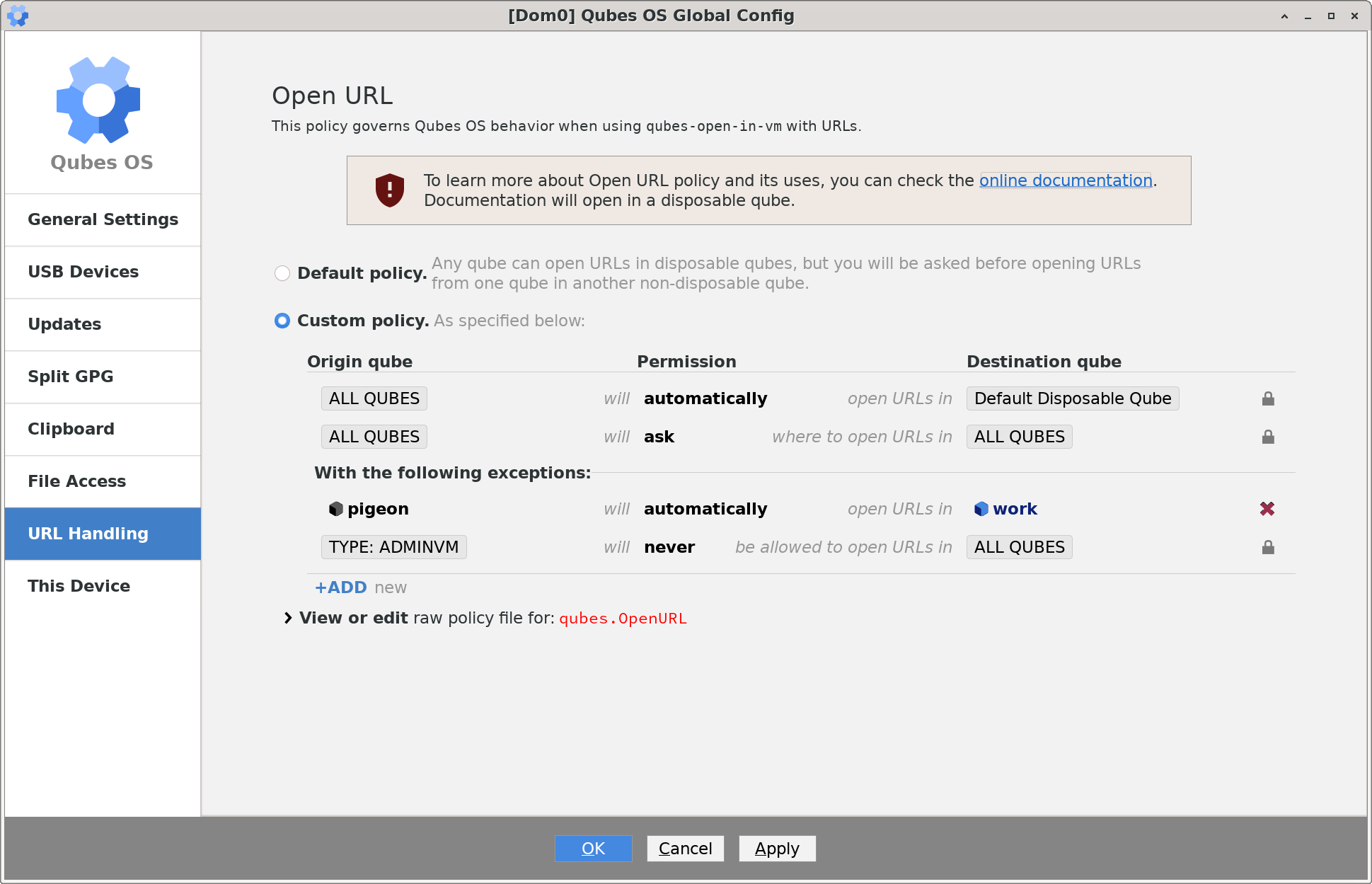Switch to Updates section
This screenshot has width=1372, height=884.
pos(103,324)
